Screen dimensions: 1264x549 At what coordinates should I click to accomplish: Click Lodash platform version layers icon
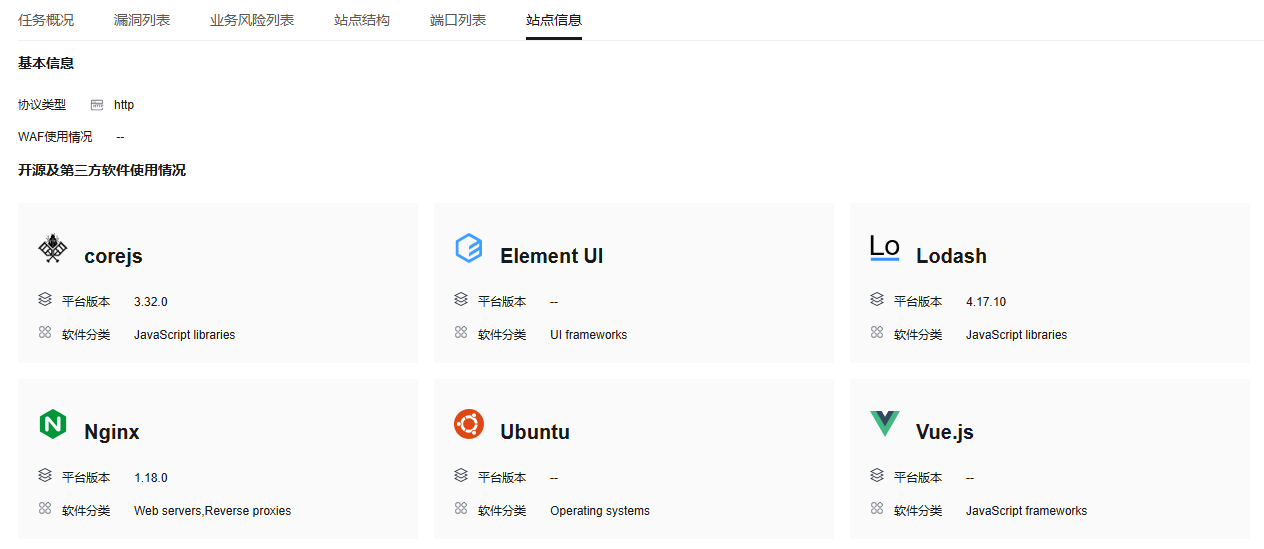(x=877, y=299)
